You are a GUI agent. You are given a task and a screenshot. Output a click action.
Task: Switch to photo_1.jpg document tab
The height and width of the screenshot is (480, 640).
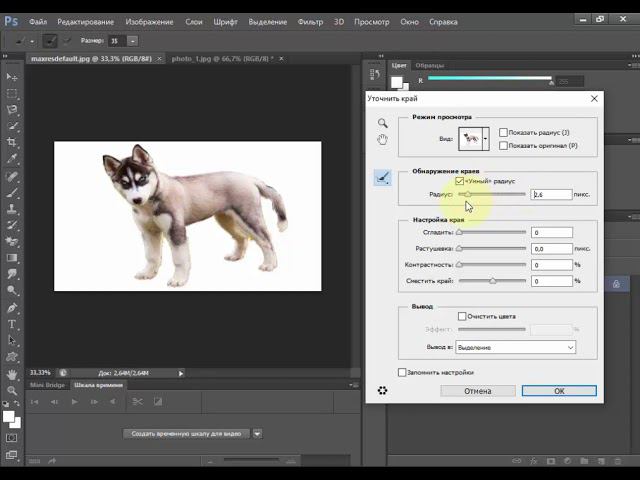(222, 59)
